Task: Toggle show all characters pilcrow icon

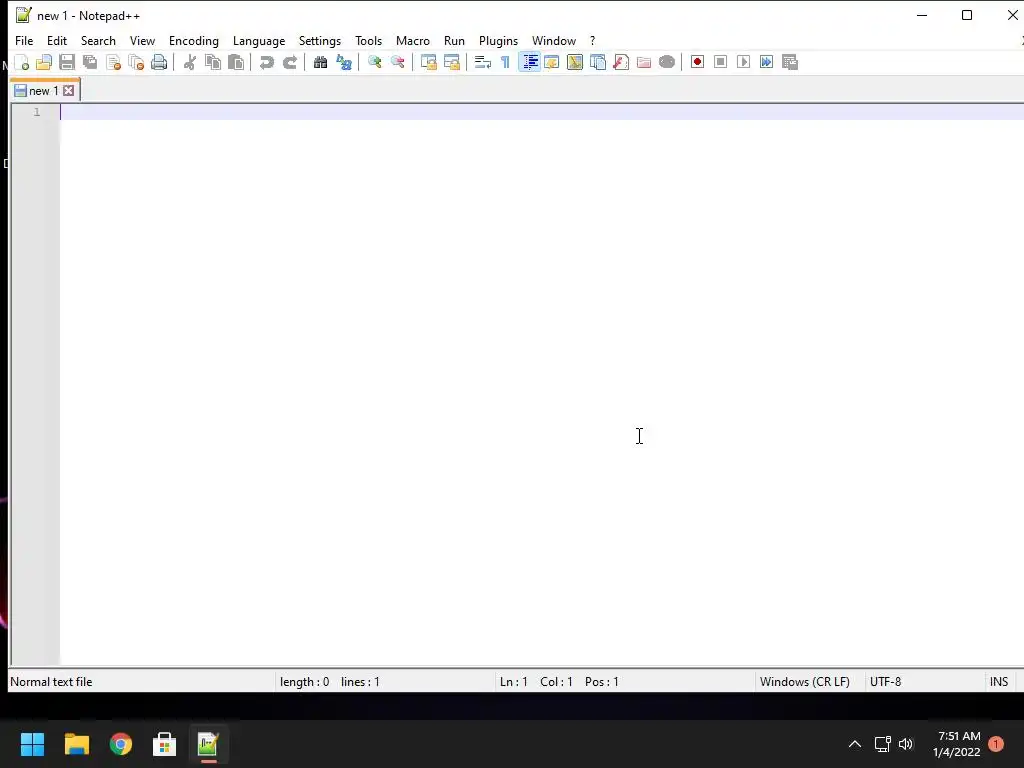Action: click(x=505, y=62)
